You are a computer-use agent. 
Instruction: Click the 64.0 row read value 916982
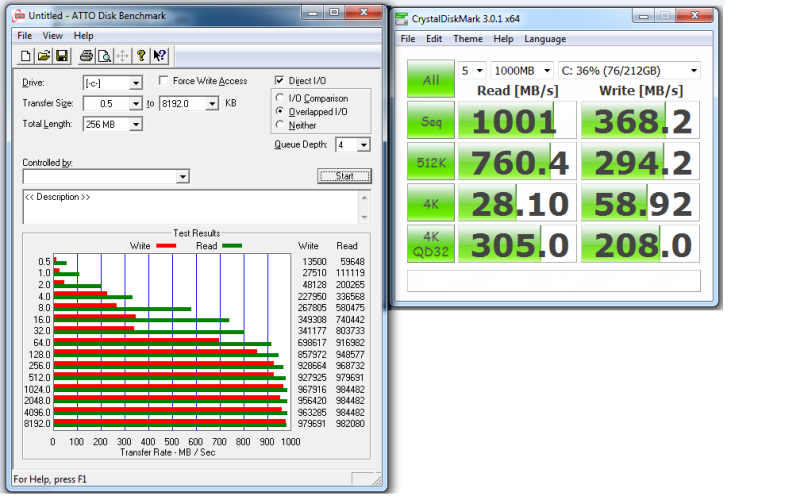pyautogui.click(x=350, y=343)
